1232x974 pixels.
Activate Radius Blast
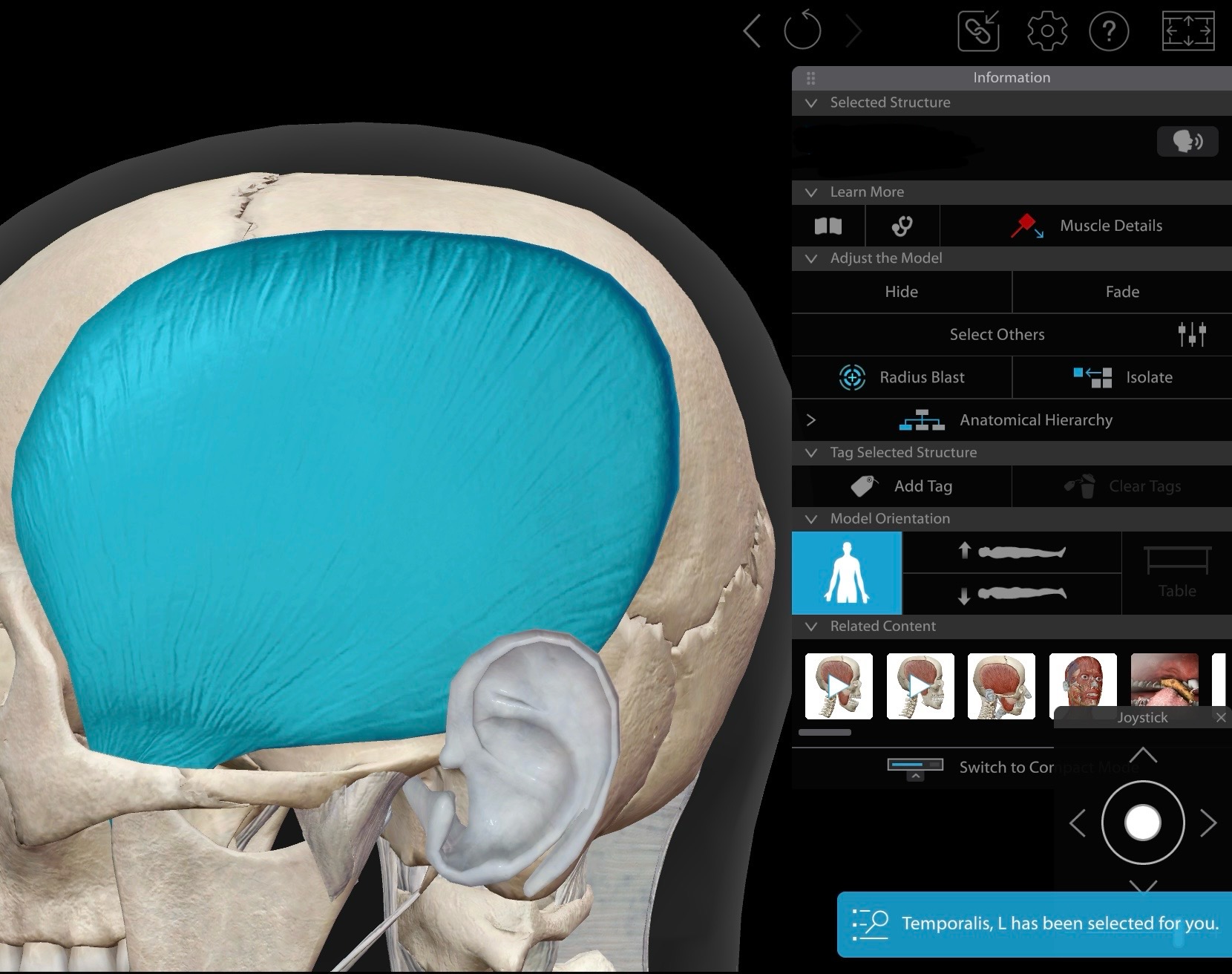coord(902,377)
